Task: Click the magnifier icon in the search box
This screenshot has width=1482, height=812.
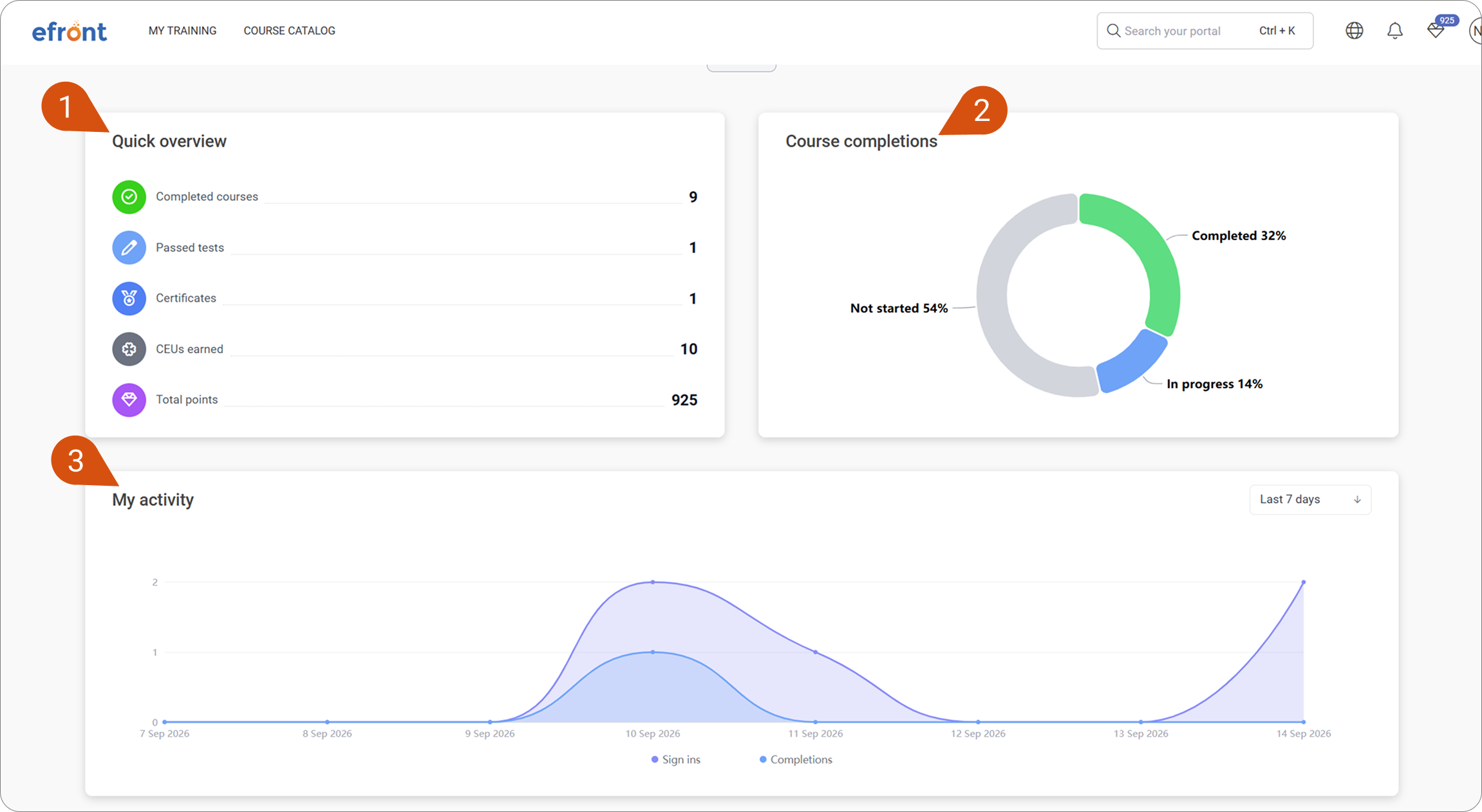Action: coord(1113,31)
